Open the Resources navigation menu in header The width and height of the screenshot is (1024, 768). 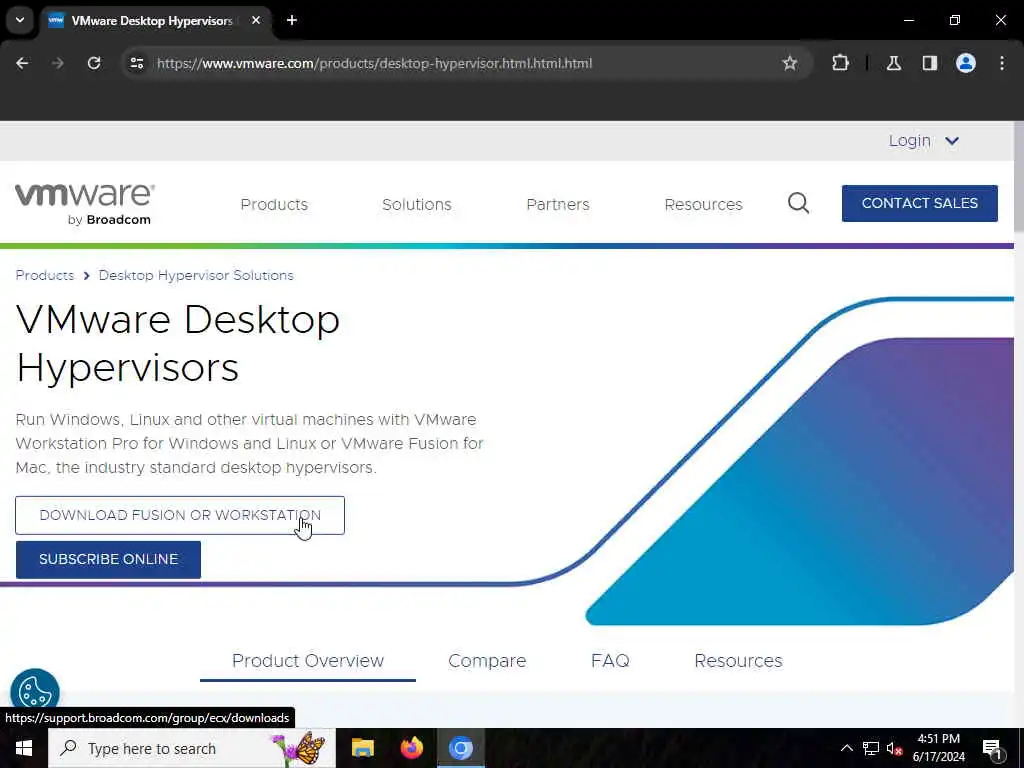703,204
